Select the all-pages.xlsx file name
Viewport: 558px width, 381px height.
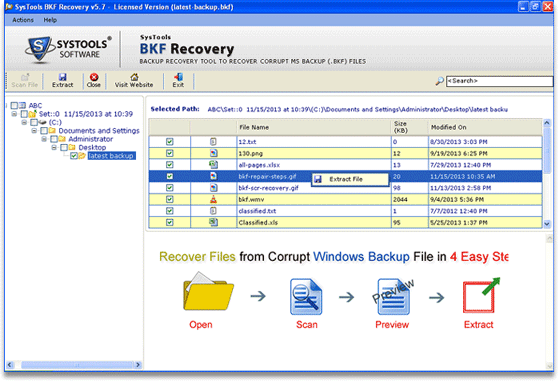259,165
